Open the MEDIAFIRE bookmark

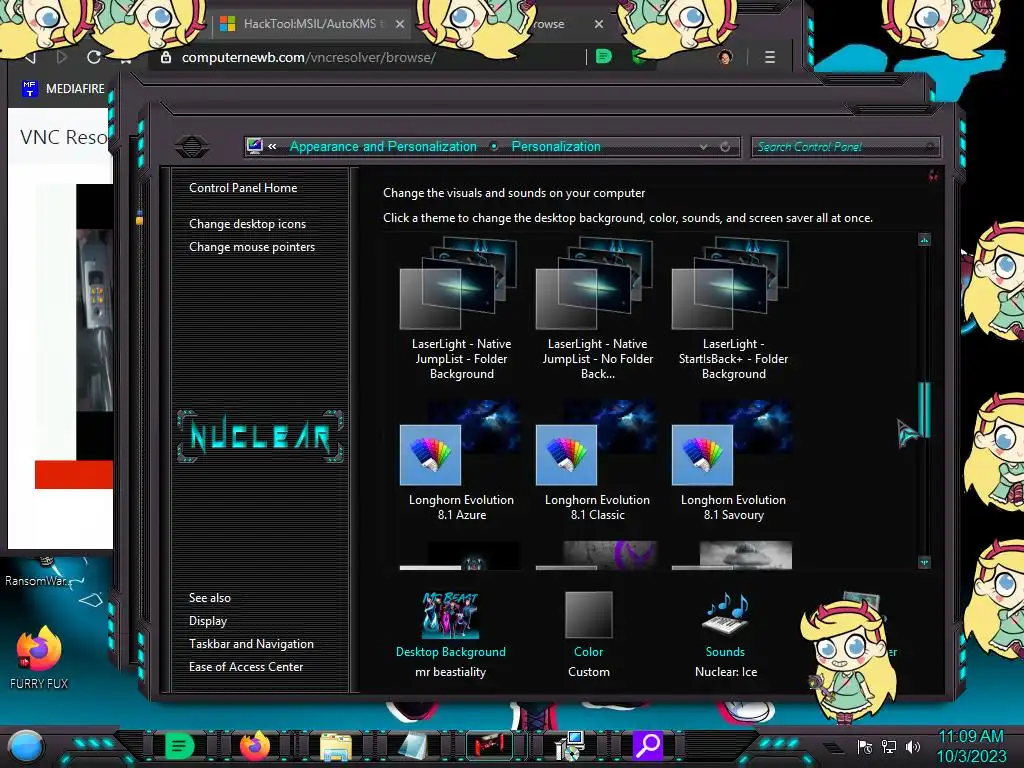tap(63, 88)
